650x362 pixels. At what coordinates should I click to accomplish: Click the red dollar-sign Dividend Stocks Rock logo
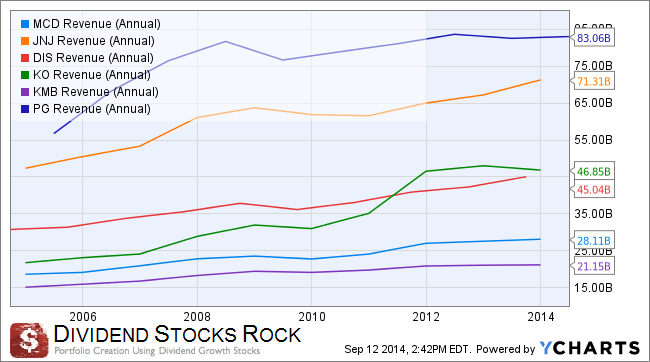pos(29,340)
